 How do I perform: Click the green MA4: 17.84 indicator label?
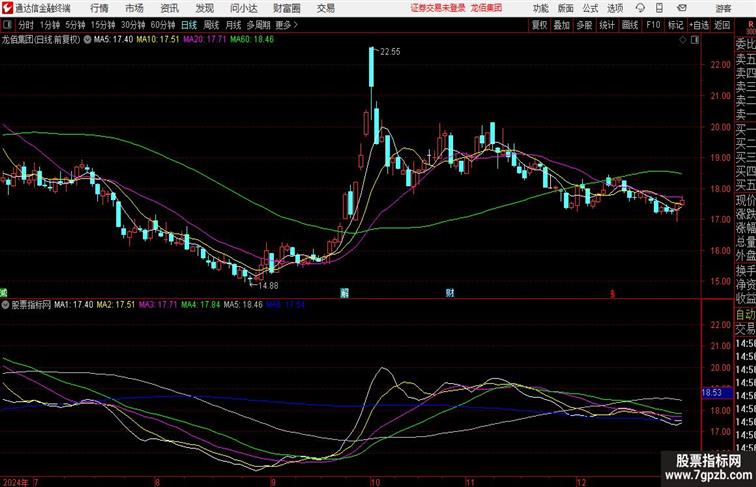point(201,305)
